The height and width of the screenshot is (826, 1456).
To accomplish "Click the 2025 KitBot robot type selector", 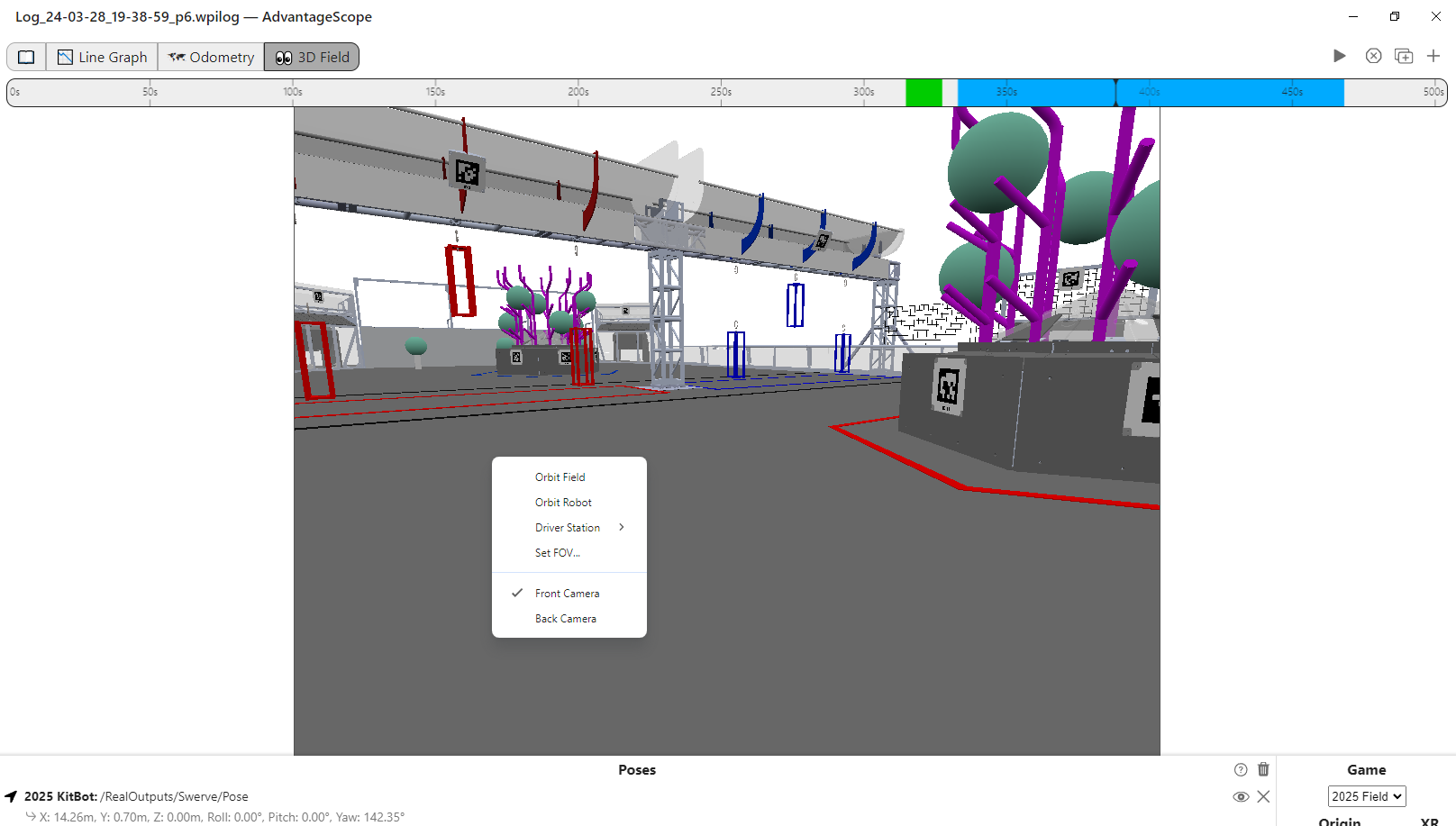I will pos(60,796).
